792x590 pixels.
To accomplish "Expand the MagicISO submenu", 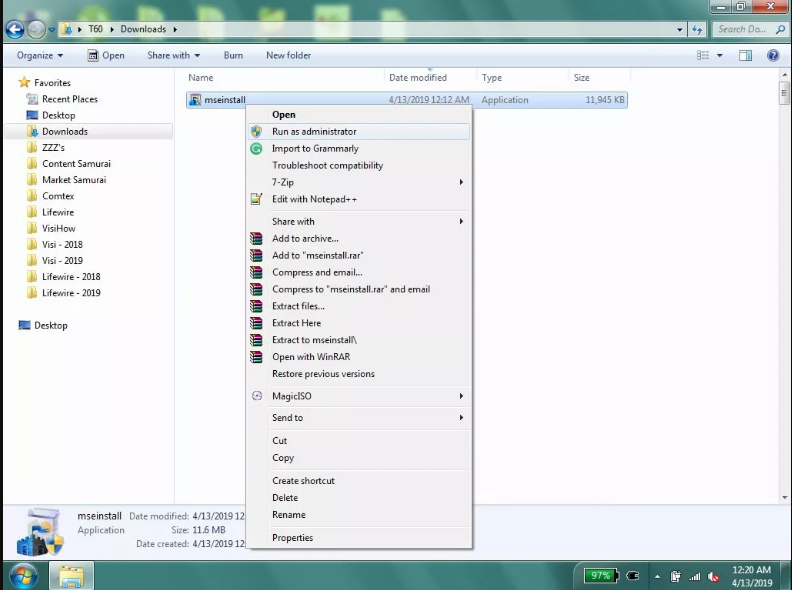I will (x=461, y=396).
